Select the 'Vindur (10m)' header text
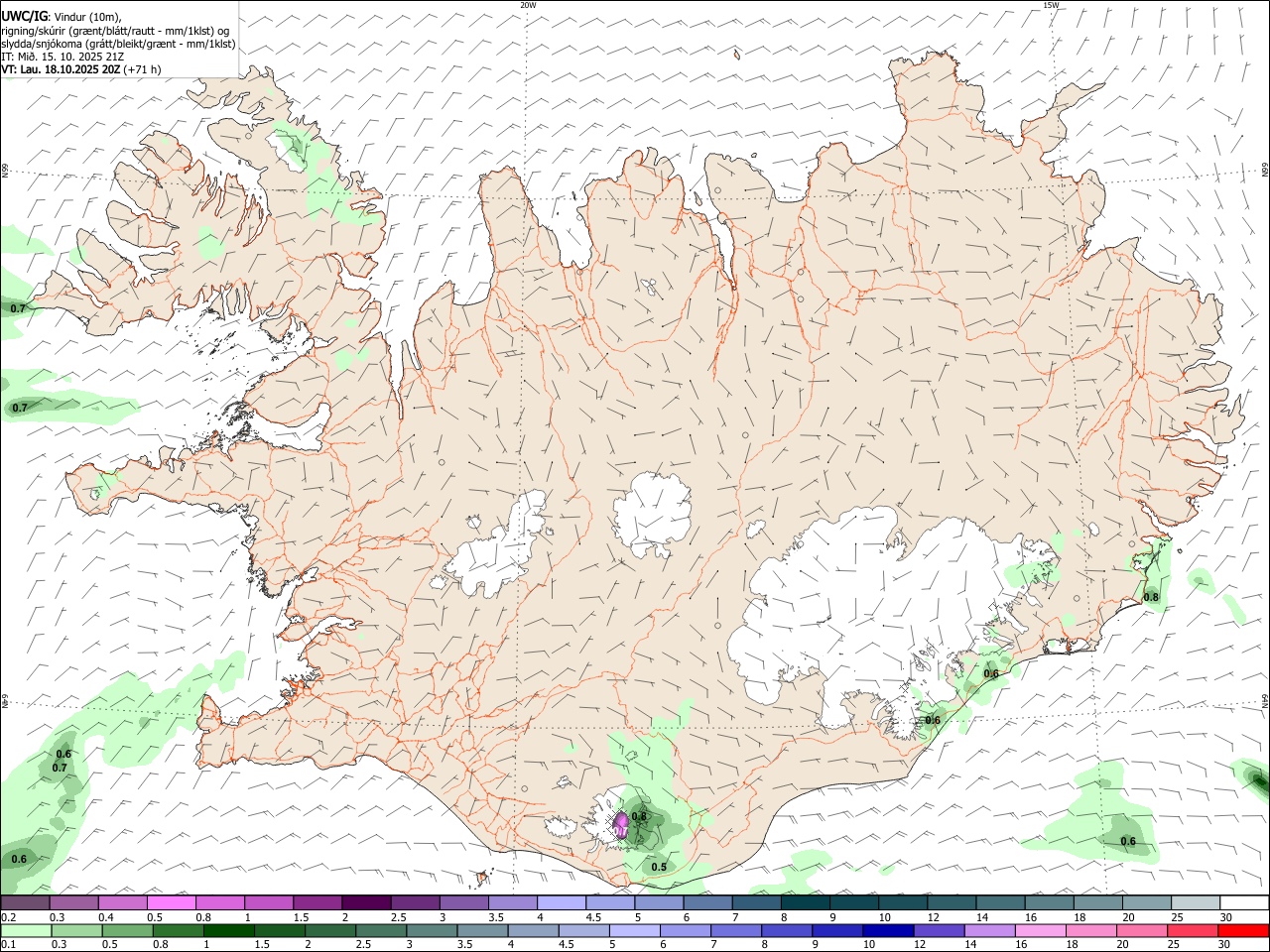Viewport: 1270px width, 952px height. 87,17
